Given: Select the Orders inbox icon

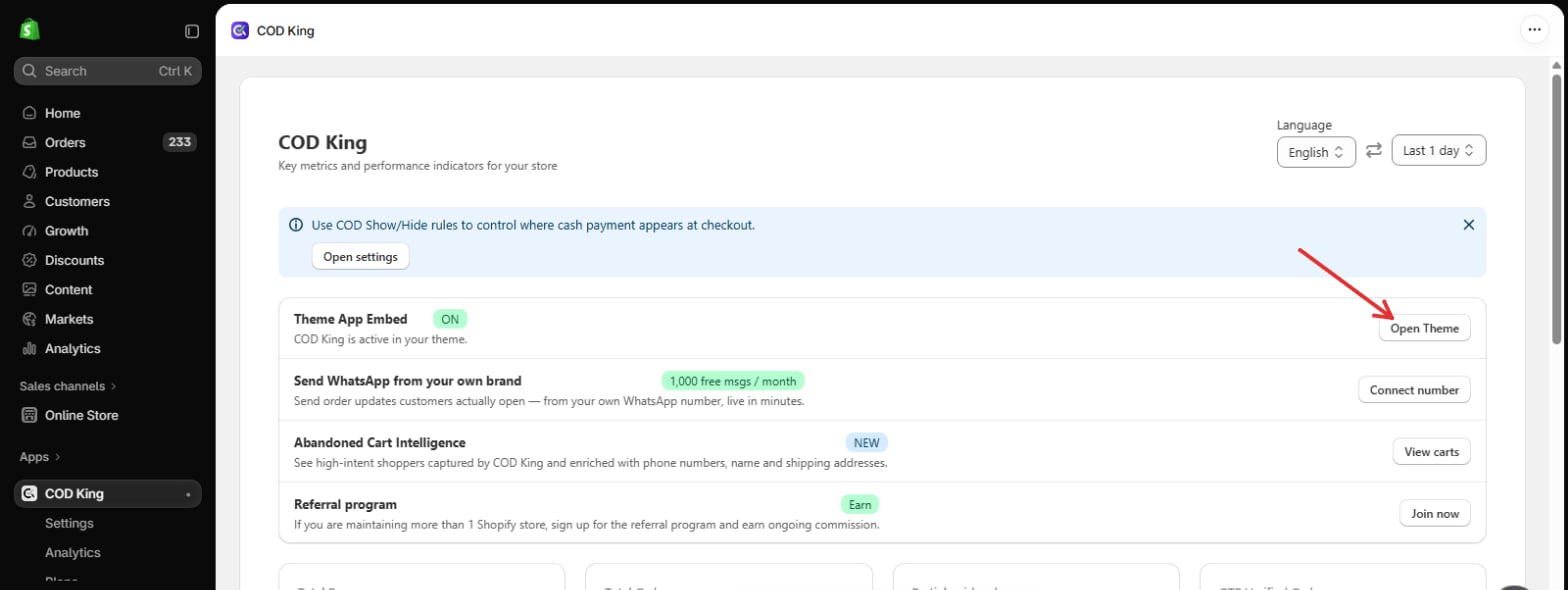Looking at the screenshot, I should tap(29, 142).
